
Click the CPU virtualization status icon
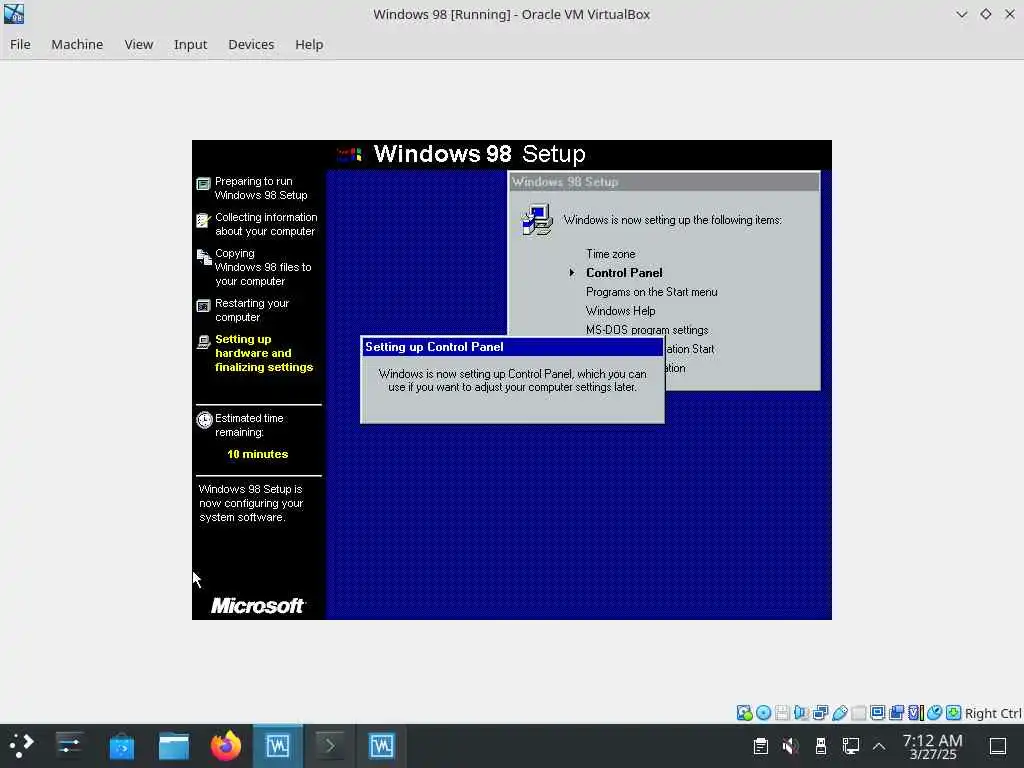[916, 712]
